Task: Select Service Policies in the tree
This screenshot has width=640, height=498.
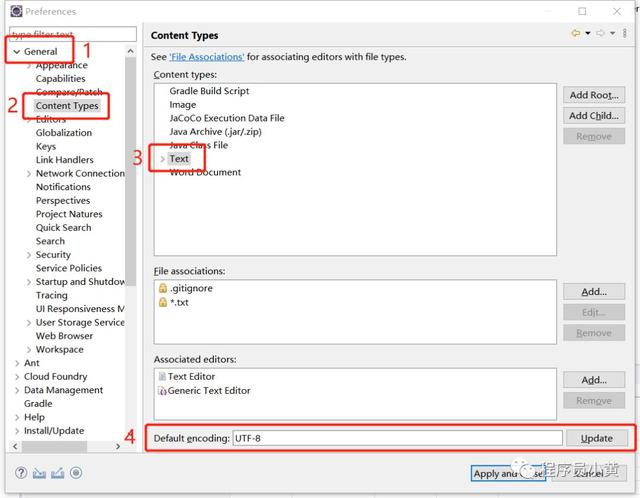Action: click(69, 268)
